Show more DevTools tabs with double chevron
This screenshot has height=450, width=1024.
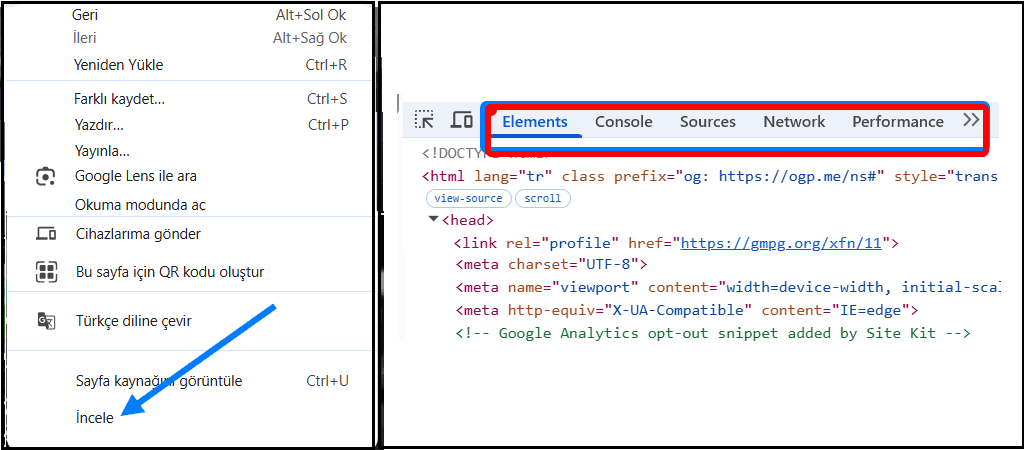(x=971, y=121)
